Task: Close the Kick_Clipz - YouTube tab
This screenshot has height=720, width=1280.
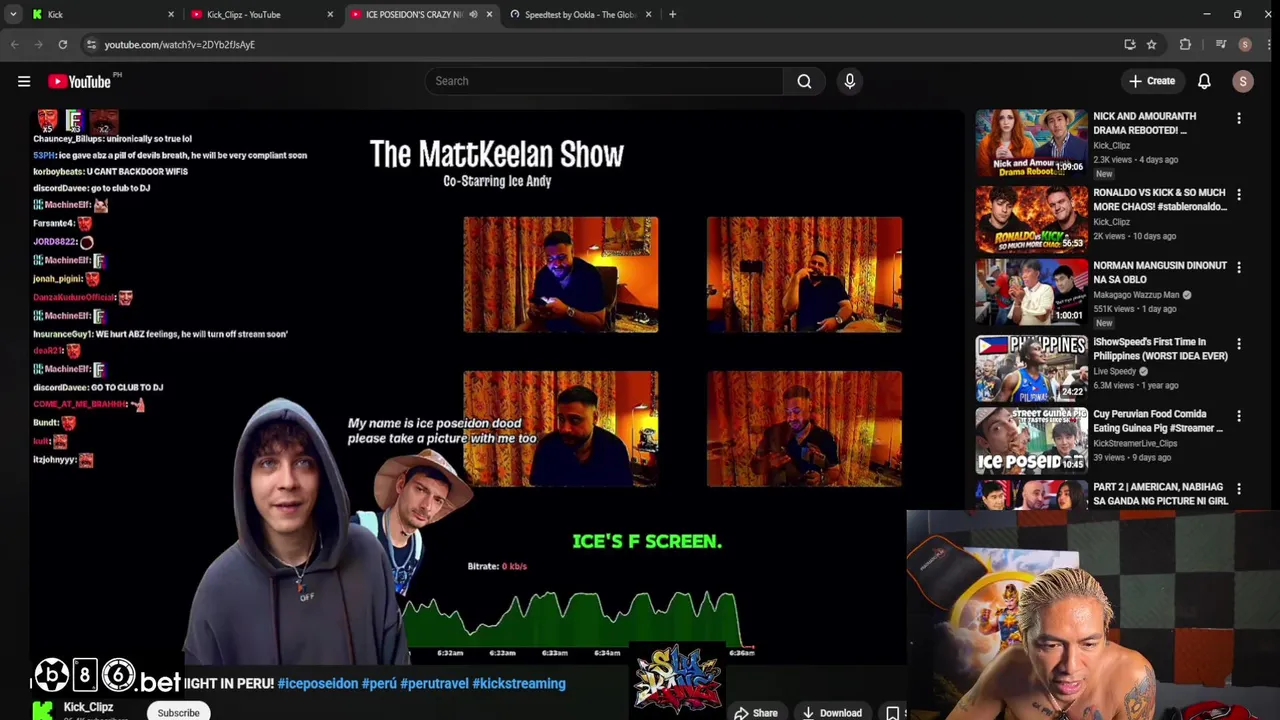Action: click(x=330, y=14)
